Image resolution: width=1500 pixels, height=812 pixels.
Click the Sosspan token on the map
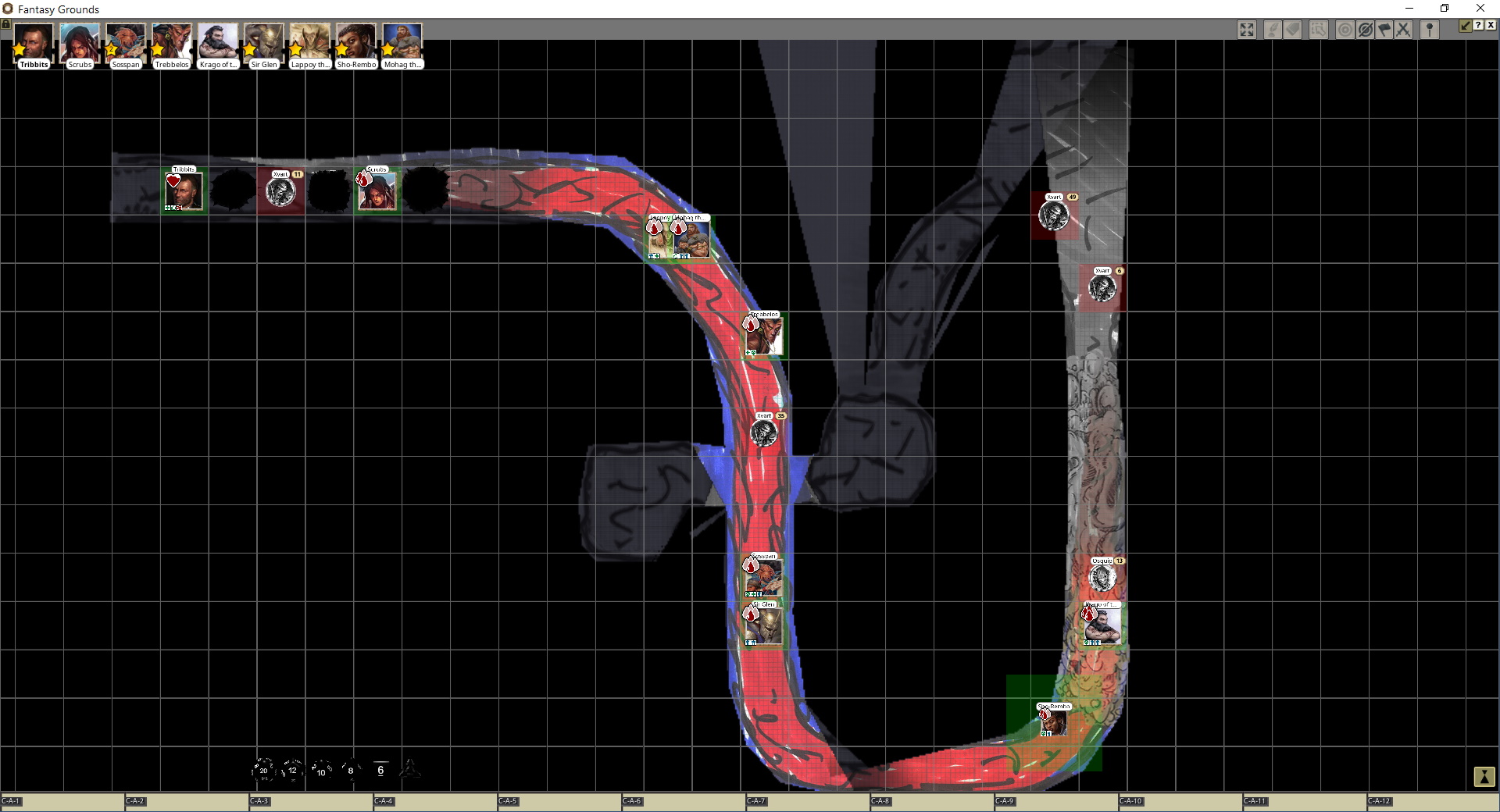tap(764, 579)
